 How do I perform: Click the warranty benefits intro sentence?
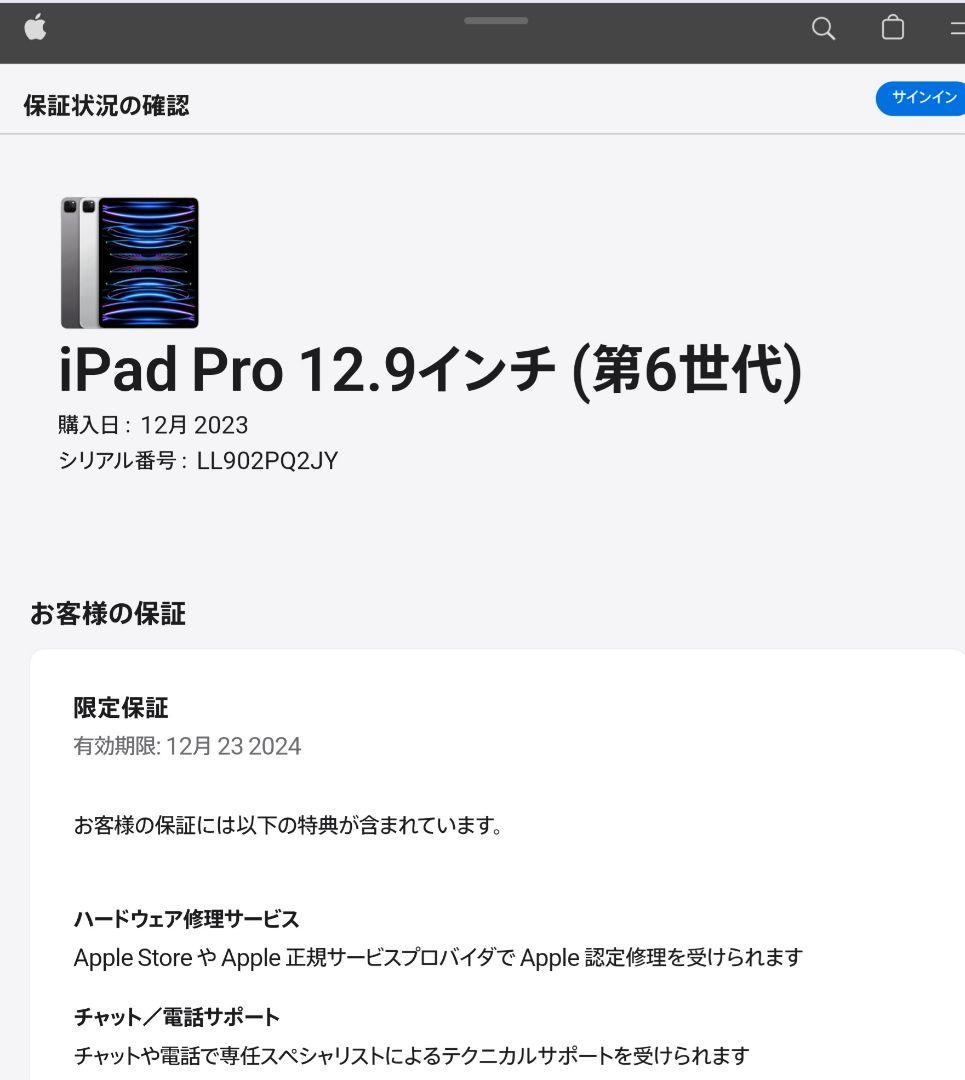(x=289, y=824)
